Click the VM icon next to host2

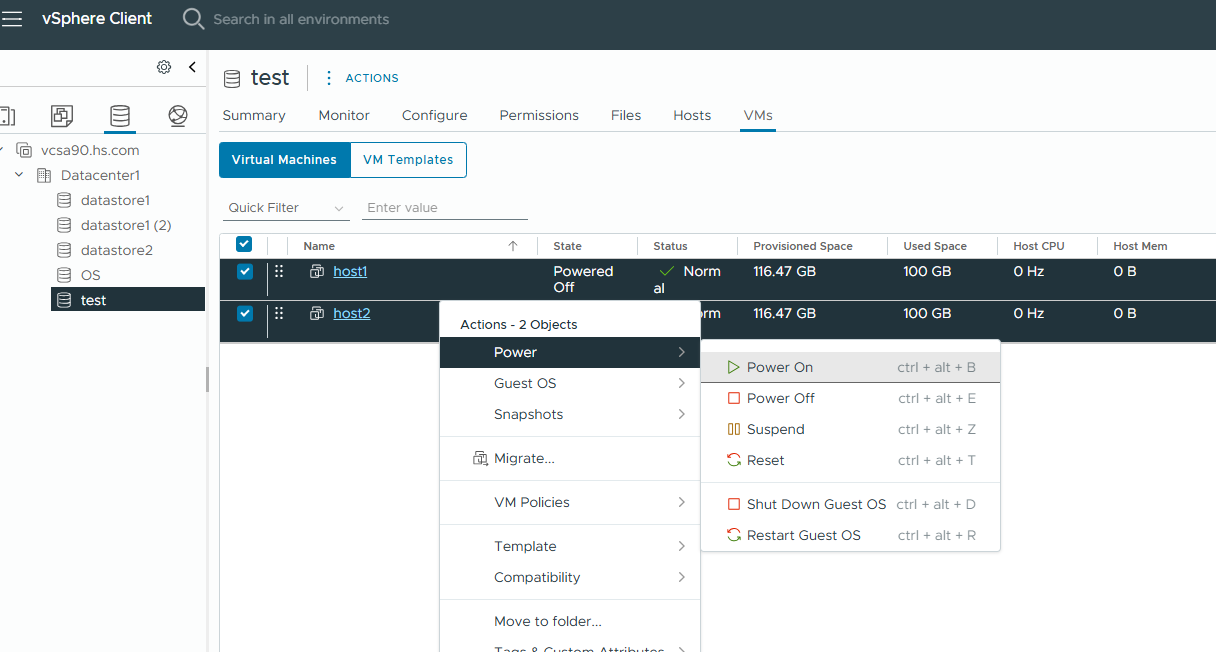point(317,313)
